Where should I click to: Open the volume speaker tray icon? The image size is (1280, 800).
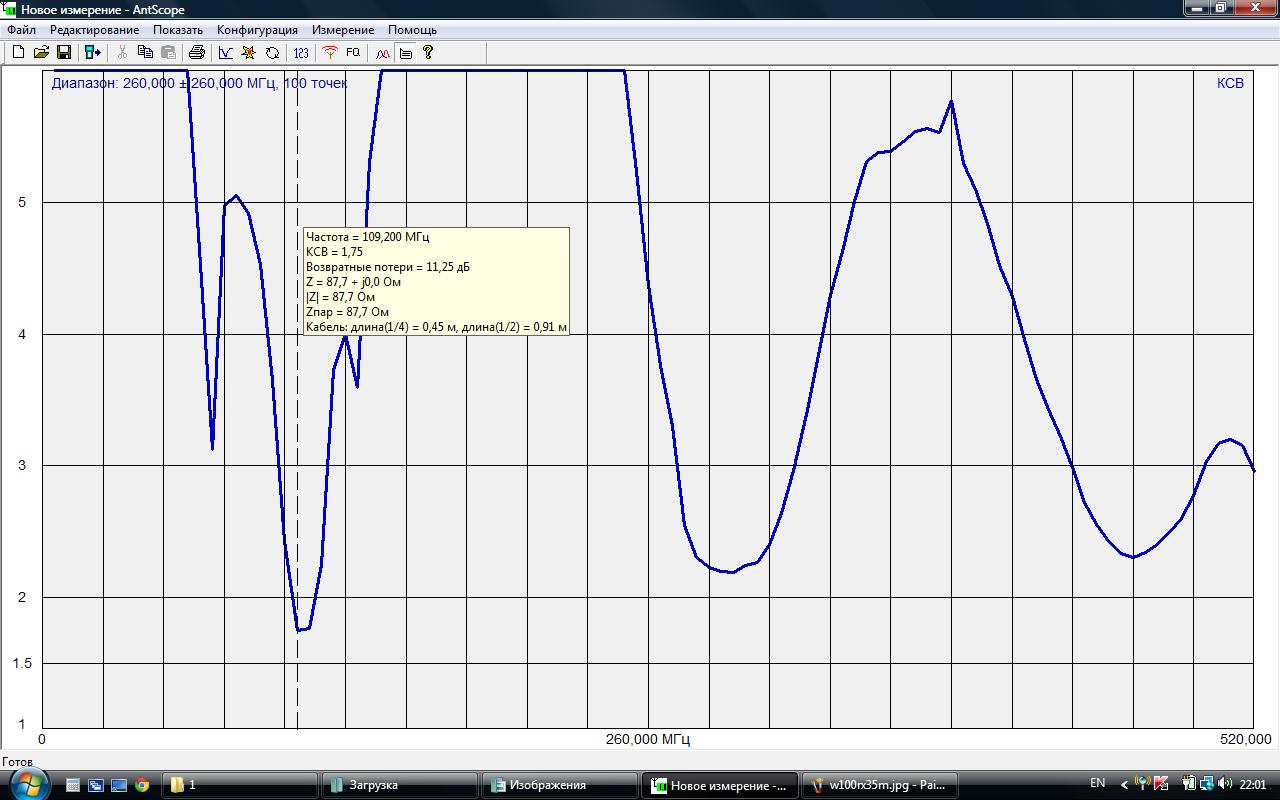[x=1226, y=784]
